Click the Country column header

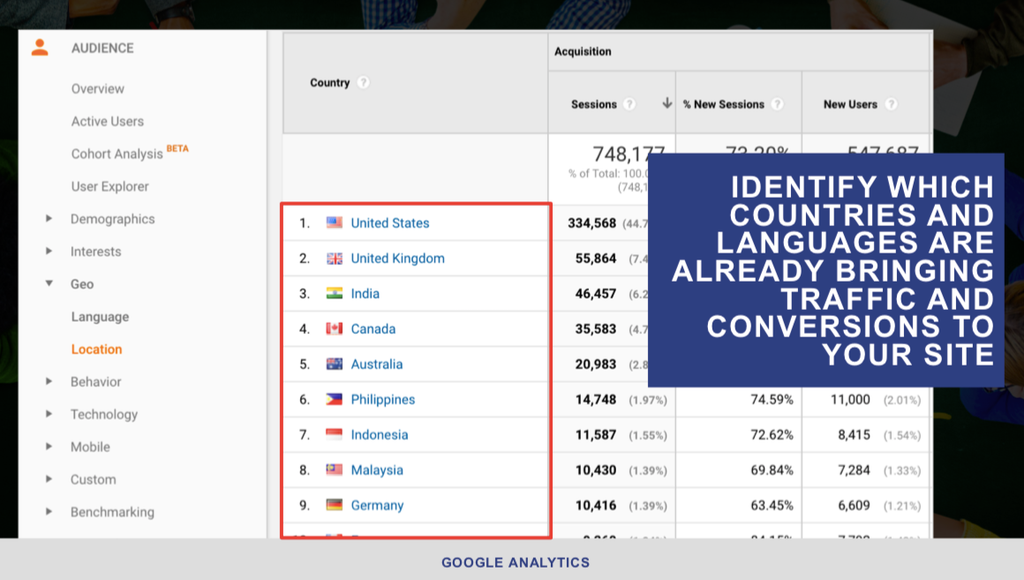(x=330, y=83)
